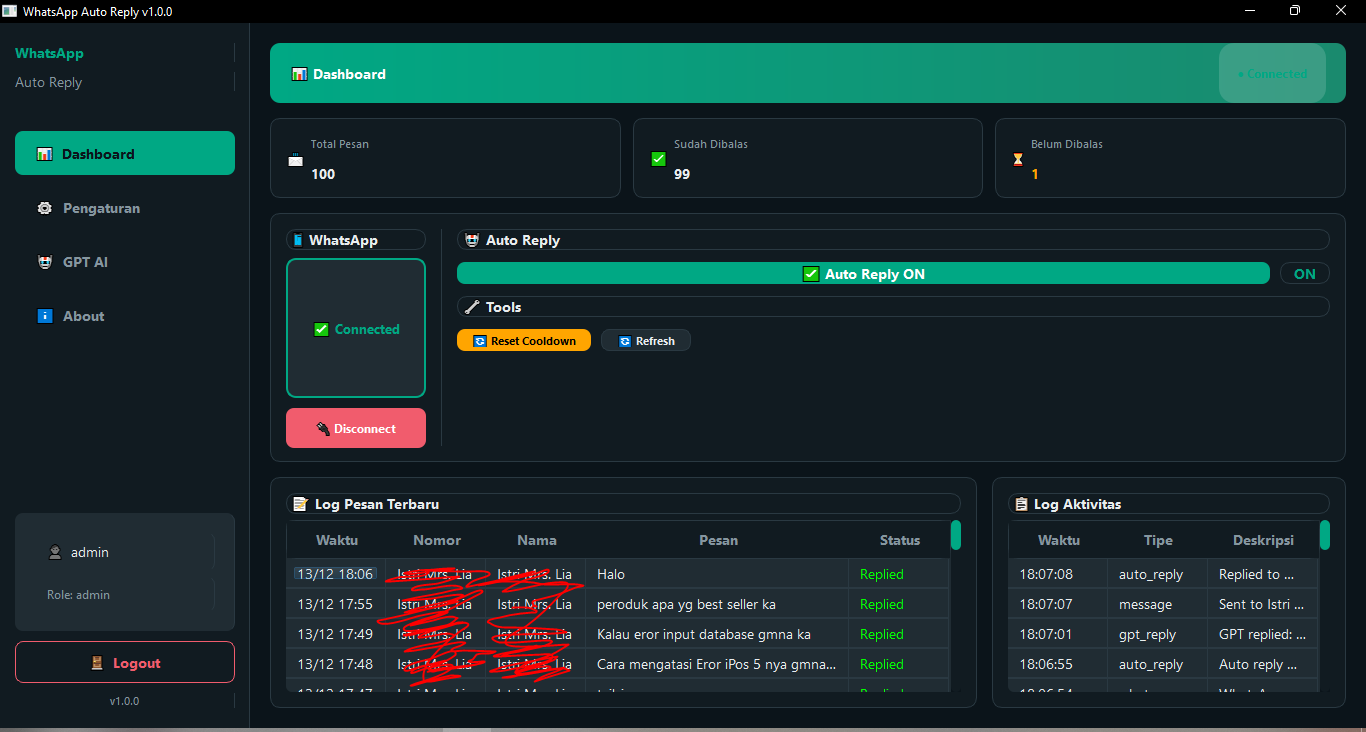Open the Dashboard page from the sidebar
The width and height of the screenshot is (1366, 732).
(125, 153)
